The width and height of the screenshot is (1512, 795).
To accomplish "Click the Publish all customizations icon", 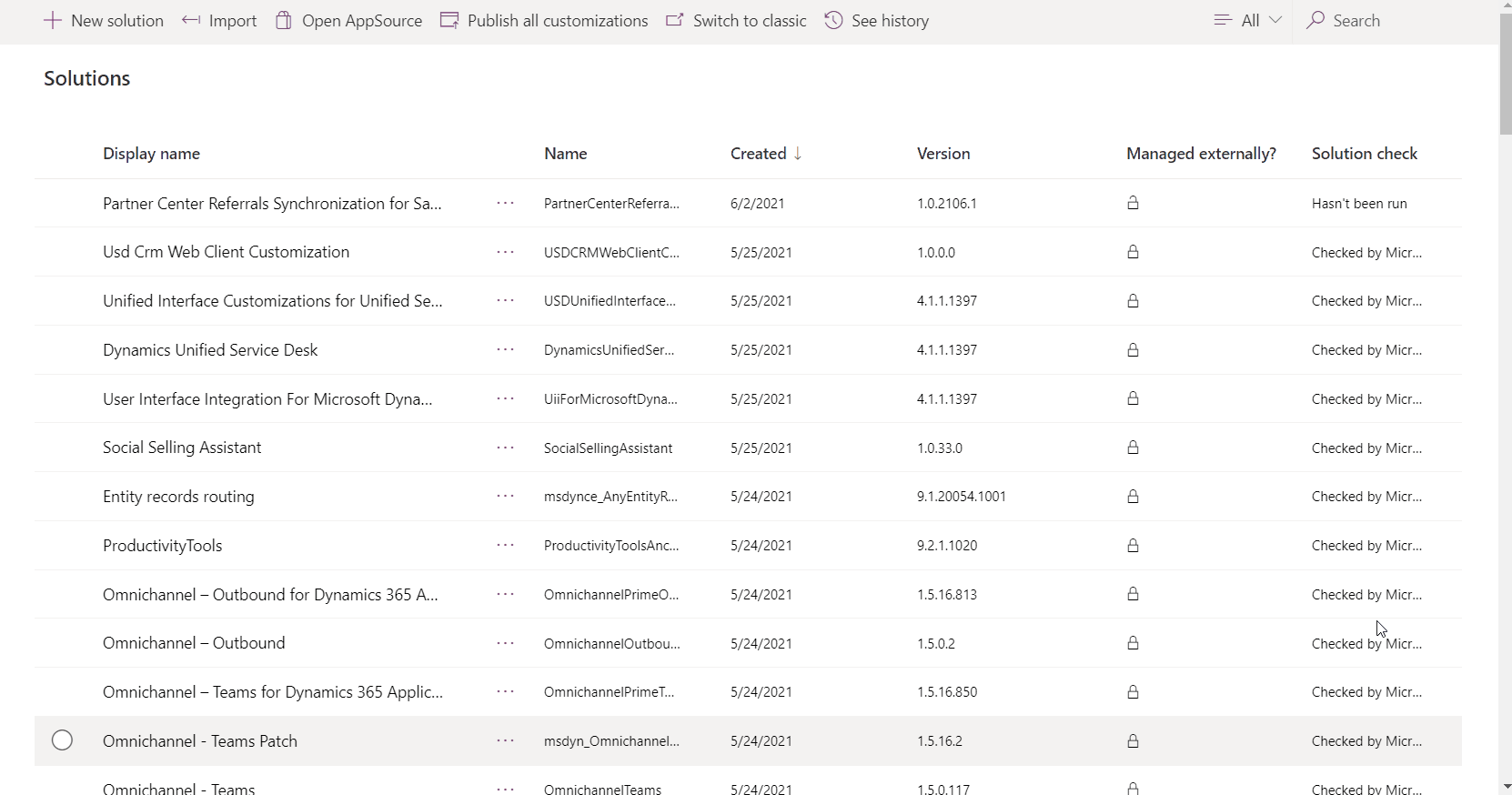I will pos(449,21).
